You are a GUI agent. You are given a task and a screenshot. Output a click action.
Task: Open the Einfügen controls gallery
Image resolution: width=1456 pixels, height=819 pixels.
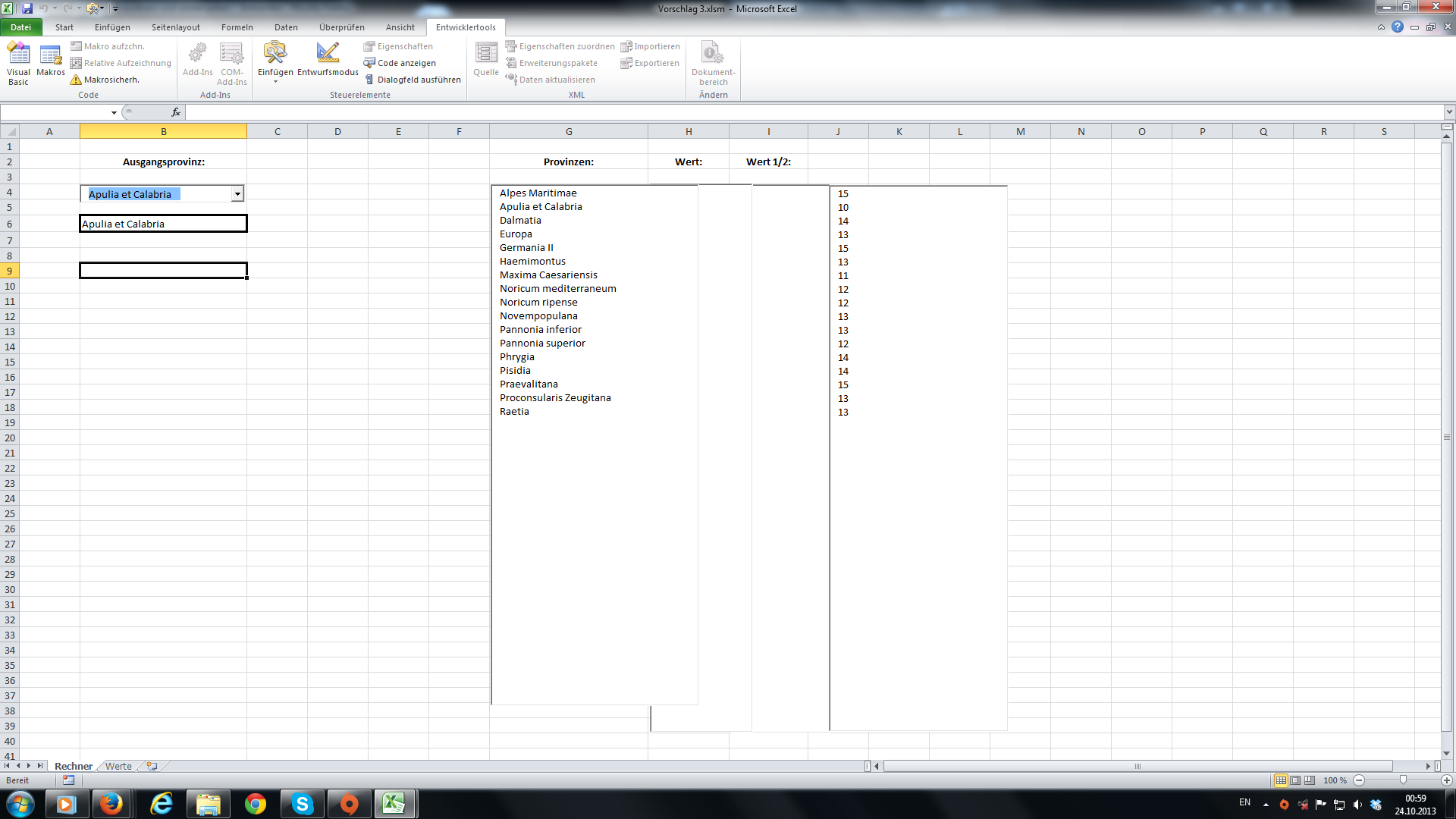point(275,62)
